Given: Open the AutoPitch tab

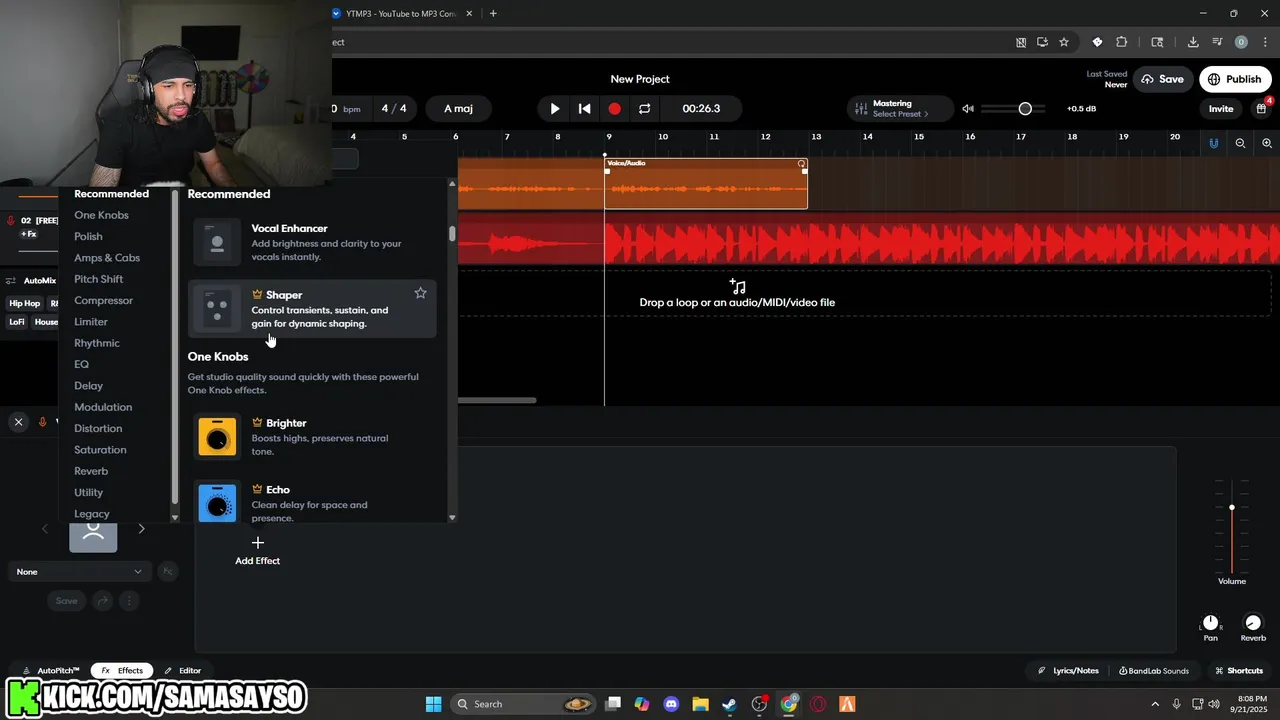Looking at the screenshot, I should coord(51,670).
